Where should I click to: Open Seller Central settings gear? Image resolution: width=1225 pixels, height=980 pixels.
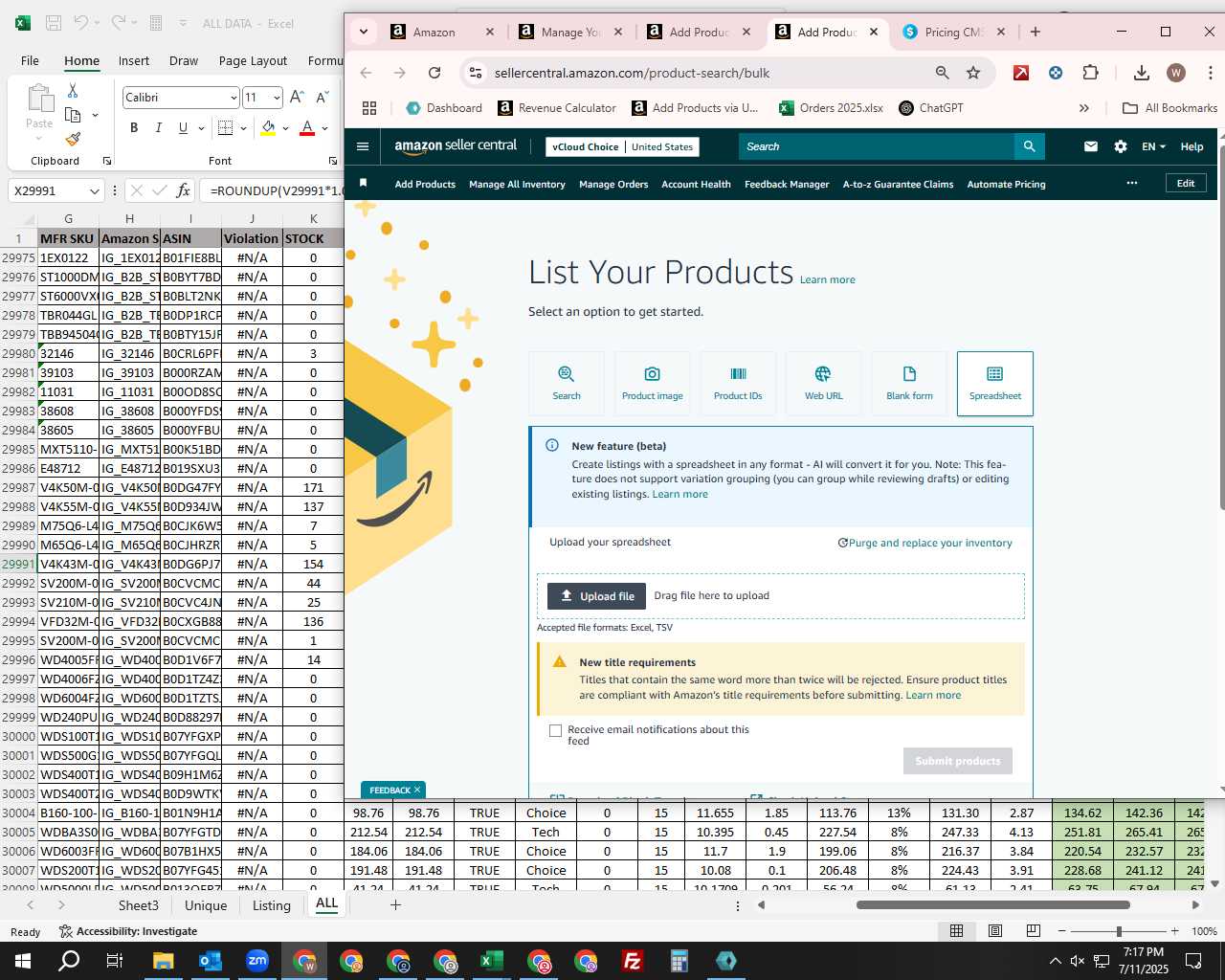[1121, 146]
